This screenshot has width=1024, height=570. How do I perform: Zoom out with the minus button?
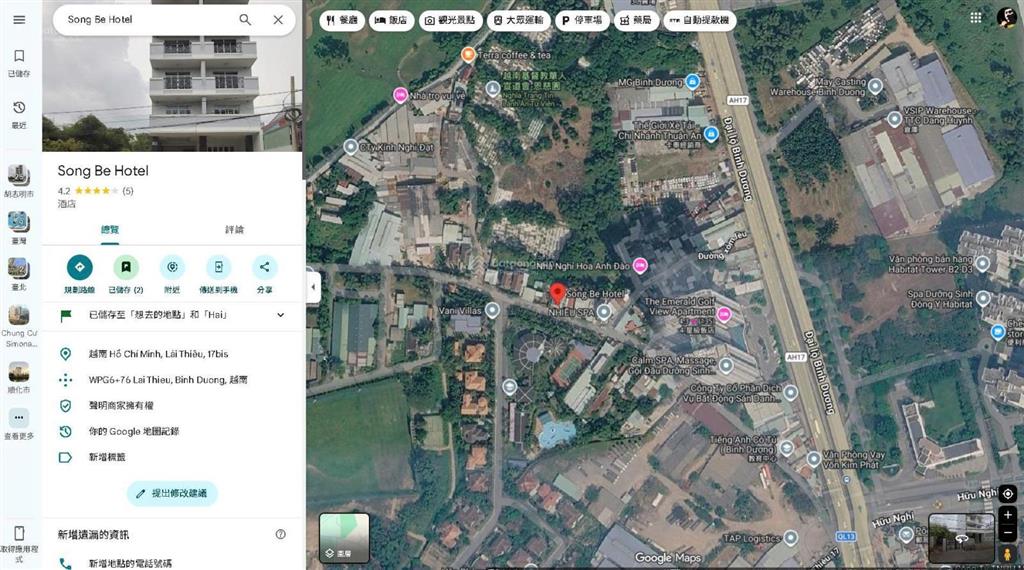tap(1008, 533)
